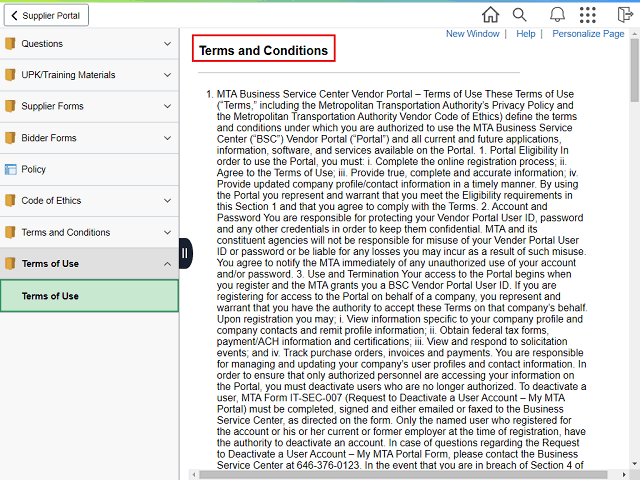Expand Terms and Conditions sidebar chevron
The image size is (640, 480).
(167, 232)
